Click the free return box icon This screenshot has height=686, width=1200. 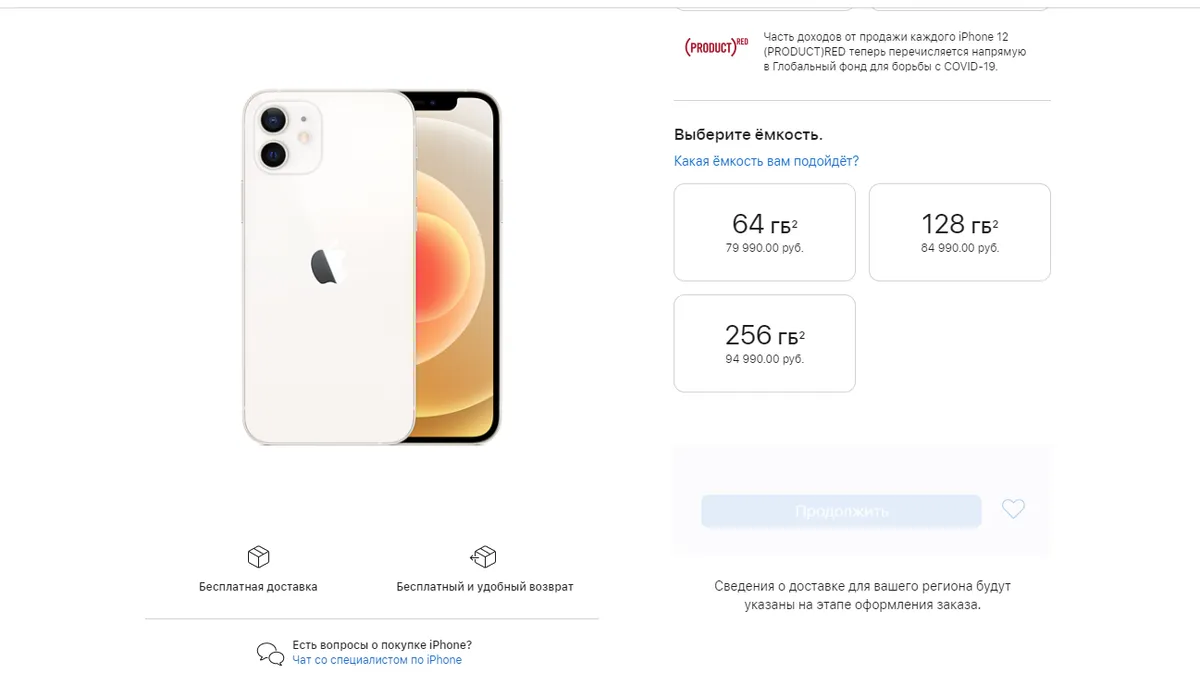pyautogui.click(x=484, y=557)
